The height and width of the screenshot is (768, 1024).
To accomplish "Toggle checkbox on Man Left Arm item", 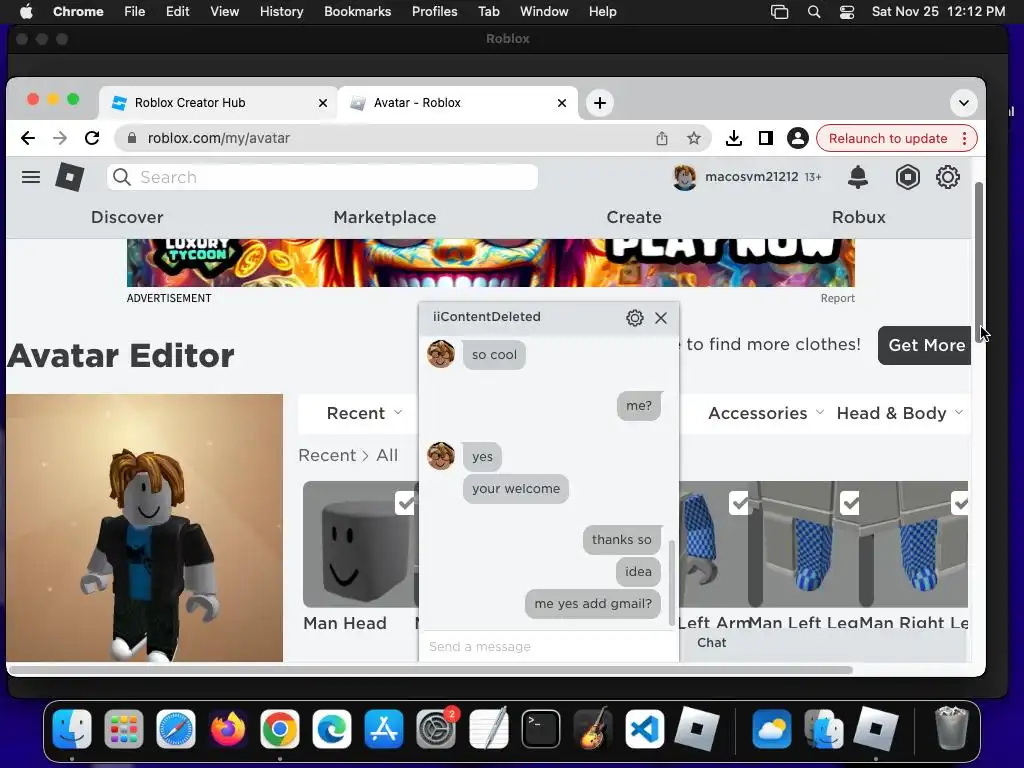I will pos(739,504).
